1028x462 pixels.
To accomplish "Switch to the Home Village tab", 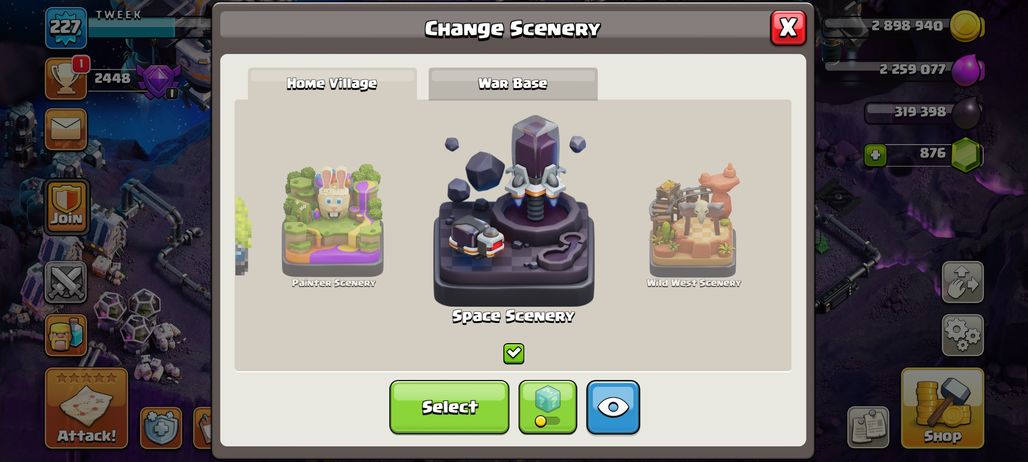I will coord(332,84).
